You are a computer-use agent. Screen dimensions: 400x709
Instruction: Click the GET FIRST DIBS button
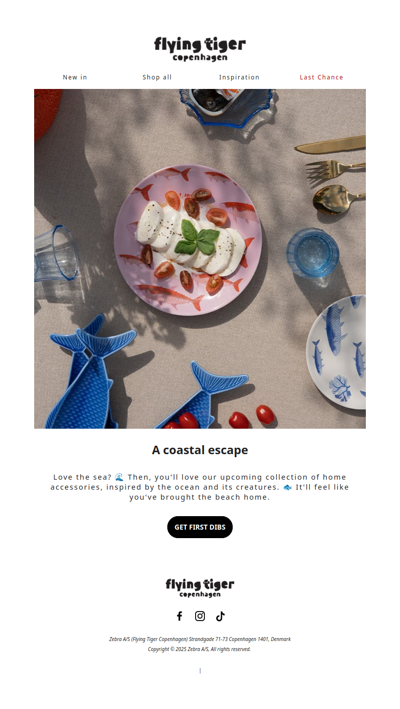point(200,527)
